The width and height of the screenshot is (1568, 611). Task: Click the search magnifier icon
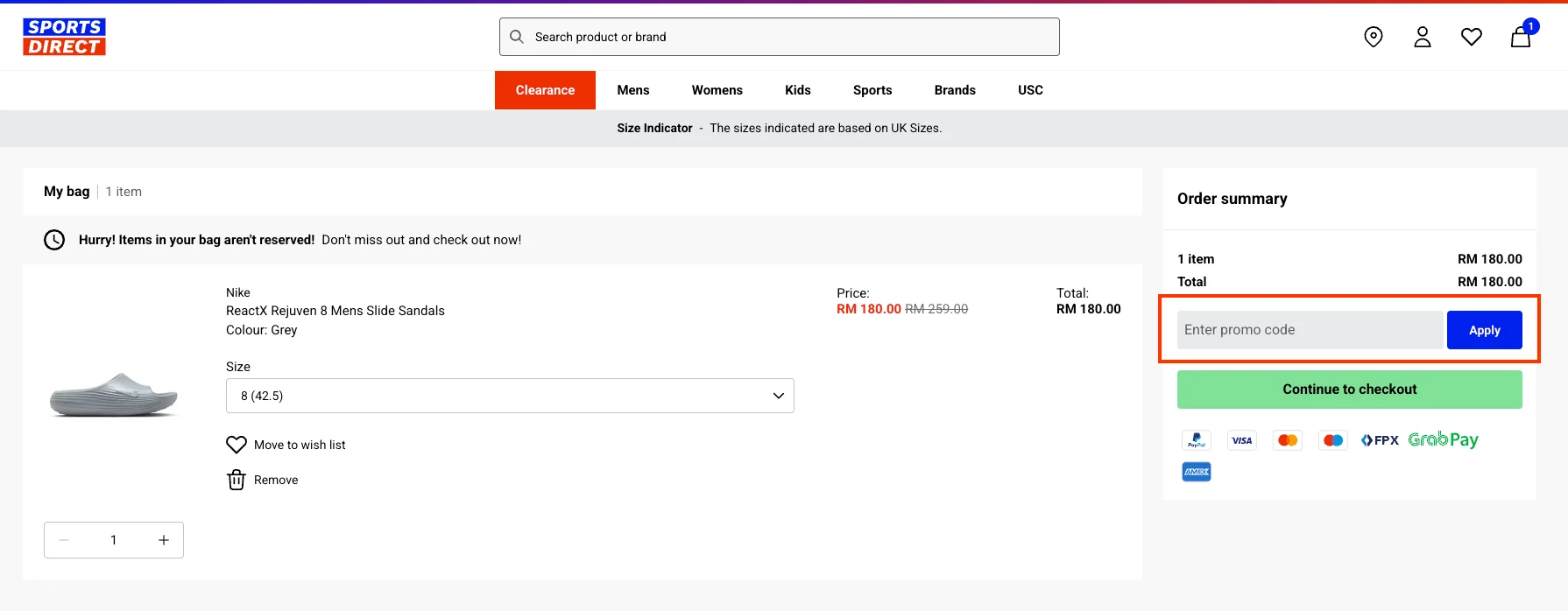(517, 37)
